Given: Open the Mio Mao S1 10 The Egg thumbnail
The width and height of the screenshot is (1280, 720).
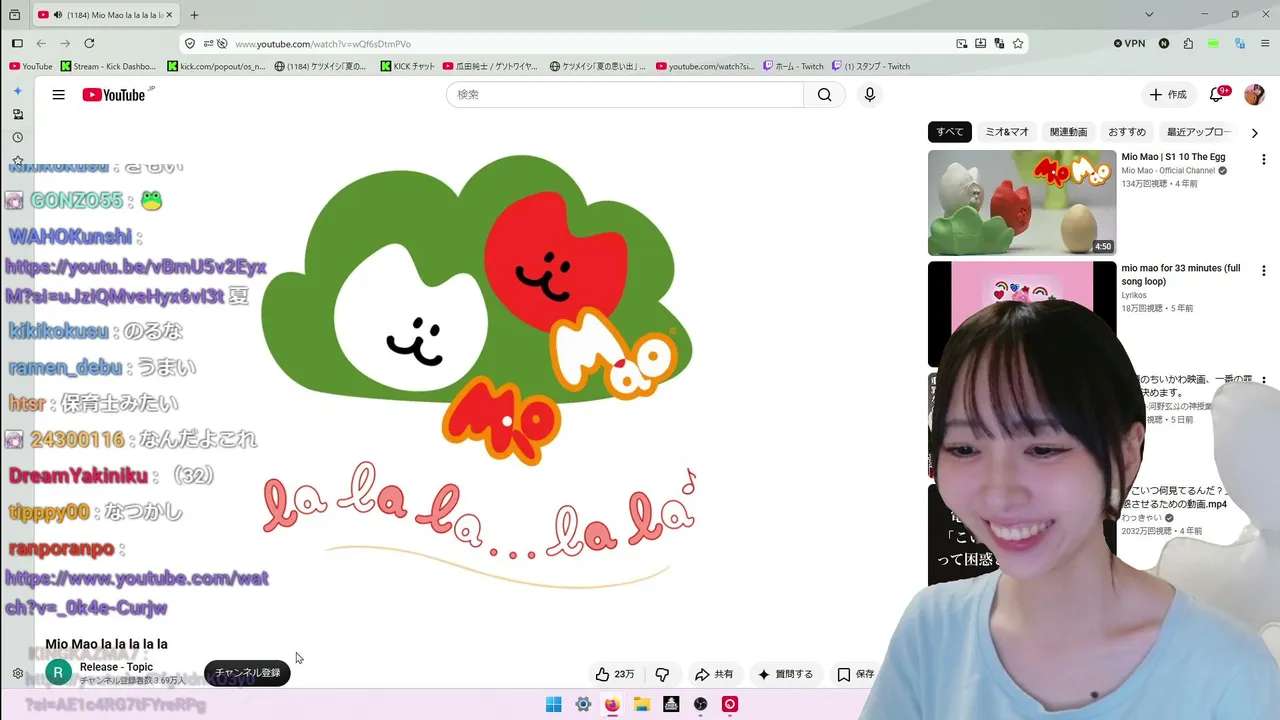Looking at the screenshot, I should click(x=1022, y=203).
